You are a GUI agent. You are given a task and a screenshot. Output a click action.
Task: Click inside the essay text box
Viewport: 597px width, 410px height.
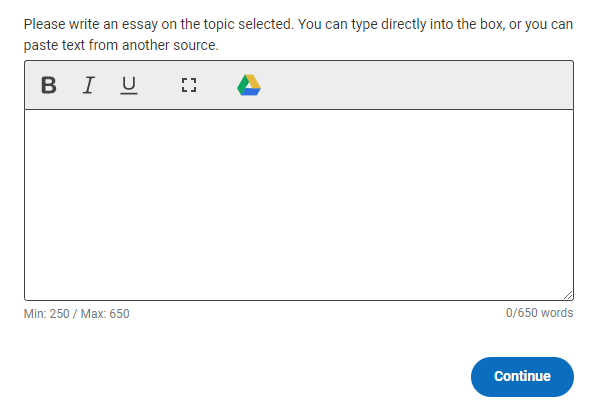click(x=299, y=205)
